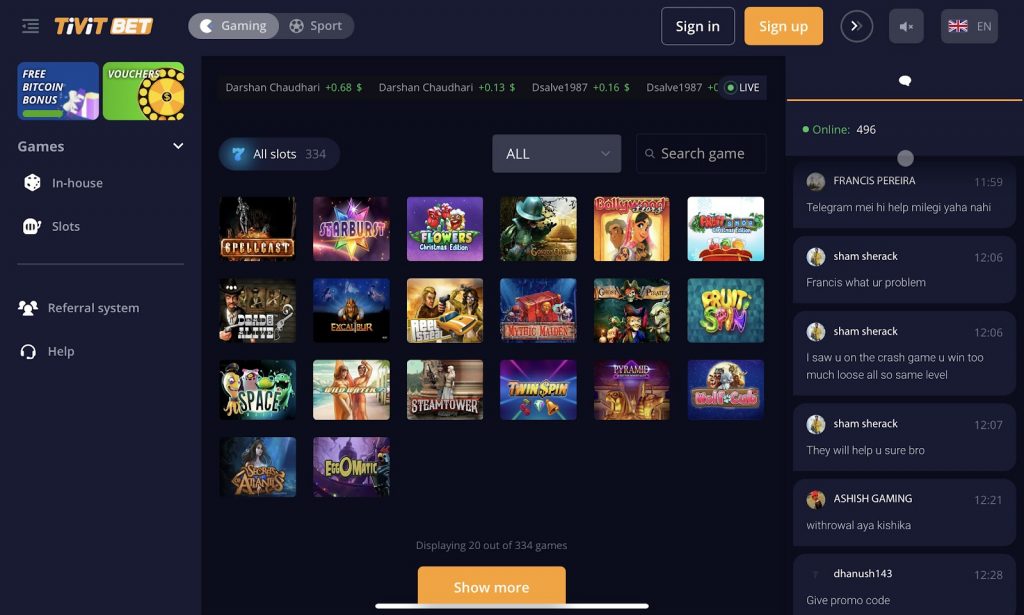This screenshot has width=1024, height=615.
Task: Switch to Gaming mode
Action: coord(234,26)
